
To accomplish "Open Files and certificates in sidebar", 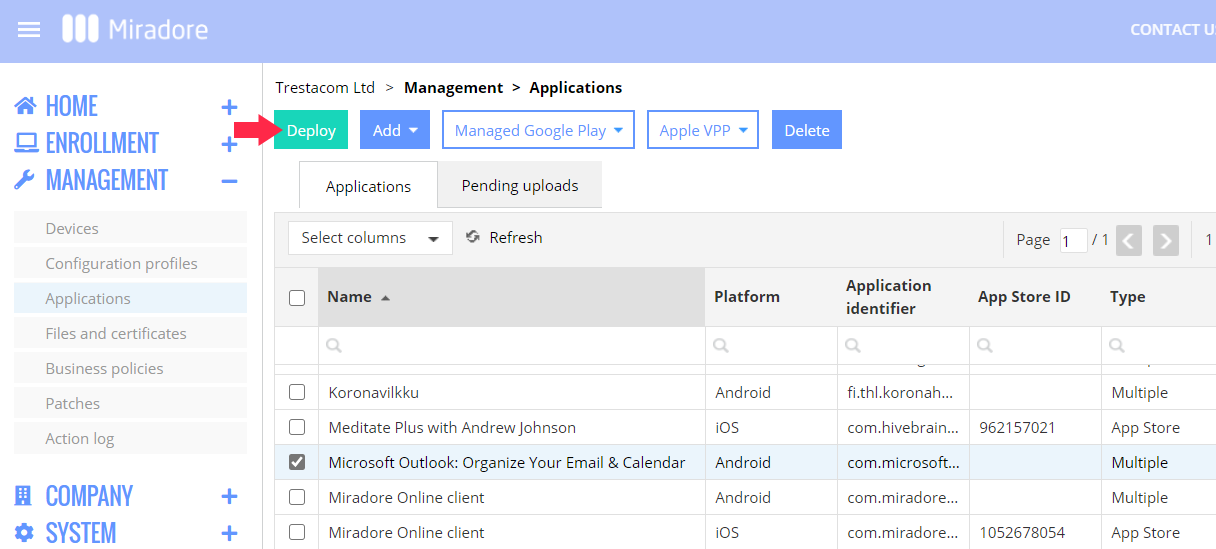I will [130, 333].
